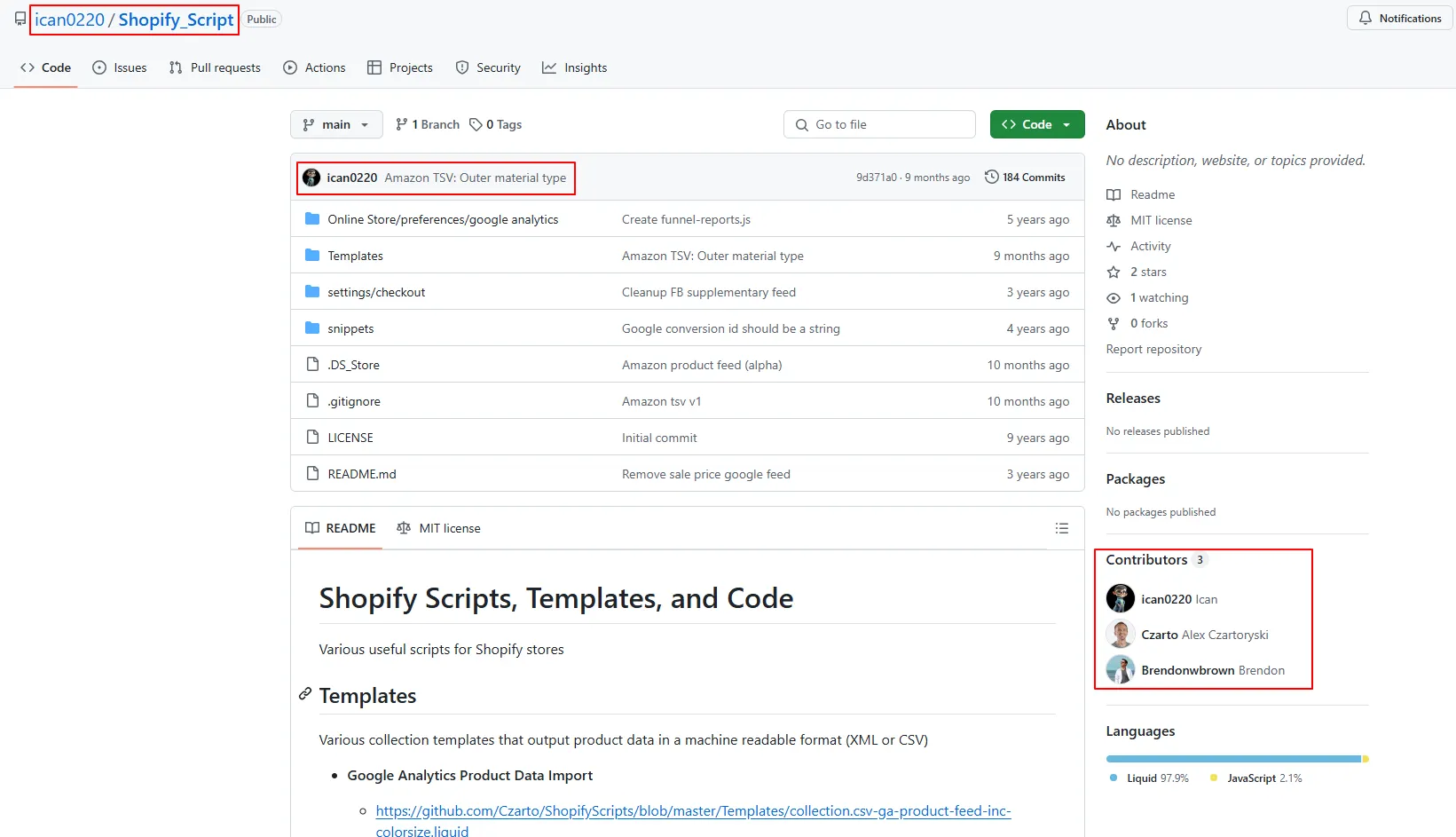Click the Notifications bell icon

point(1365,18)
